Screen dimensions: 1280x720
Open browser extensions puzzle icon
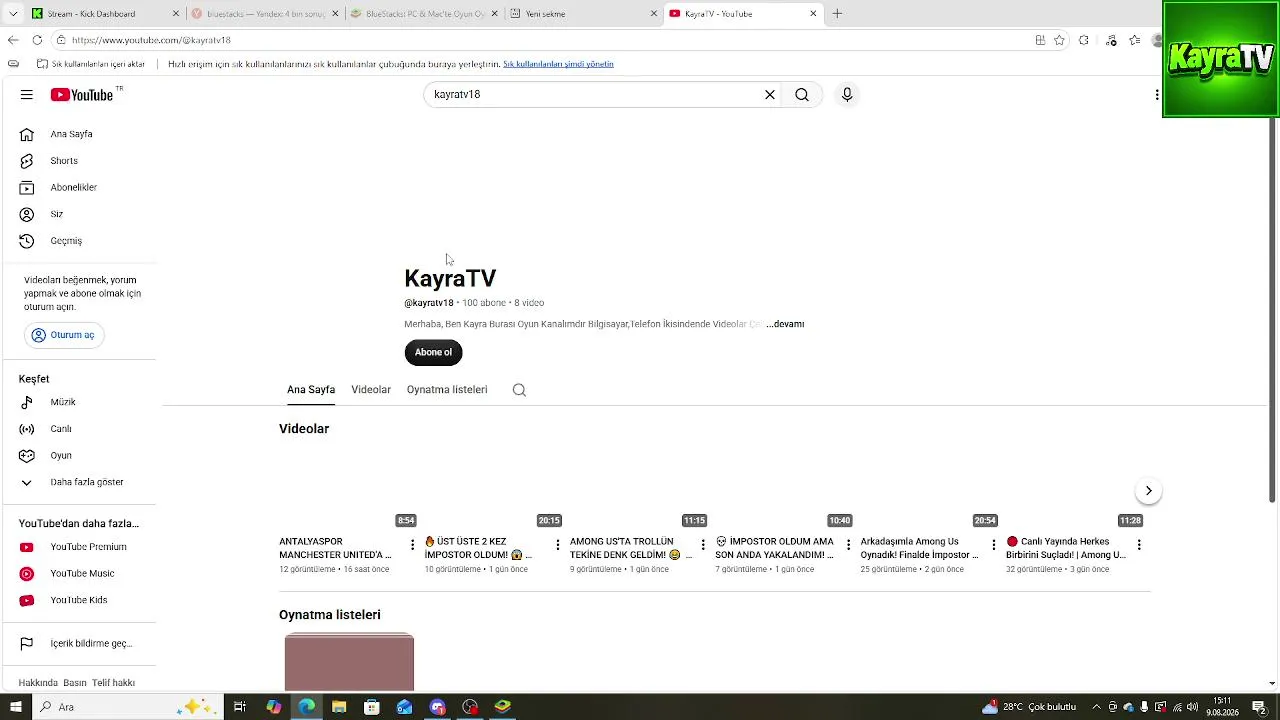tap(1084, 40)
